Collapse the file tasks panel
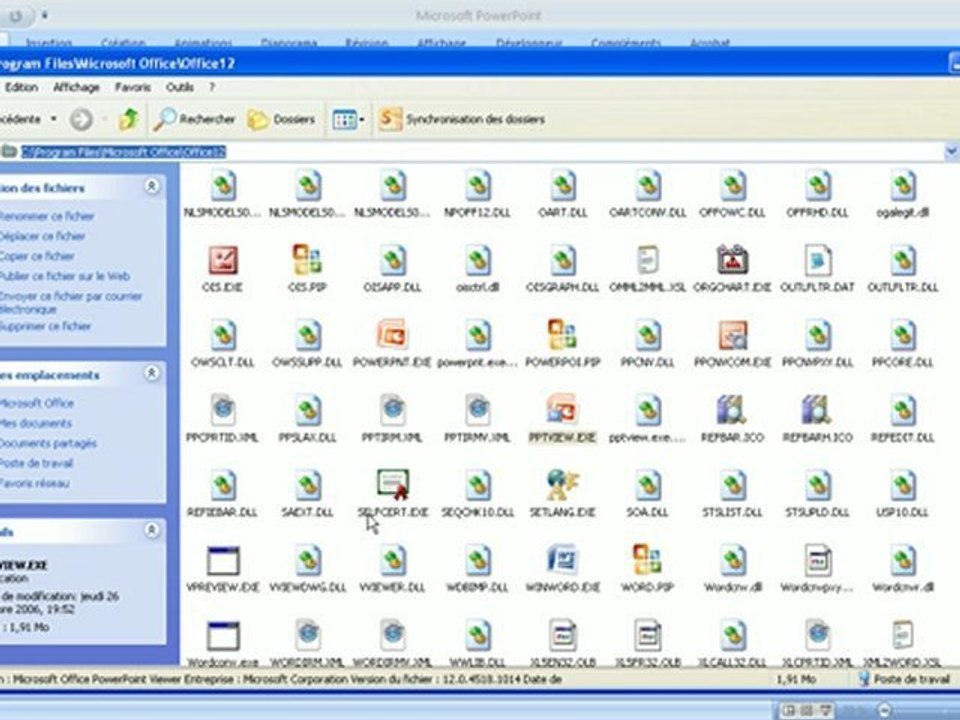The height and width of the screenshot is (720, 960). pyautogui.click(x=152, y=186)
